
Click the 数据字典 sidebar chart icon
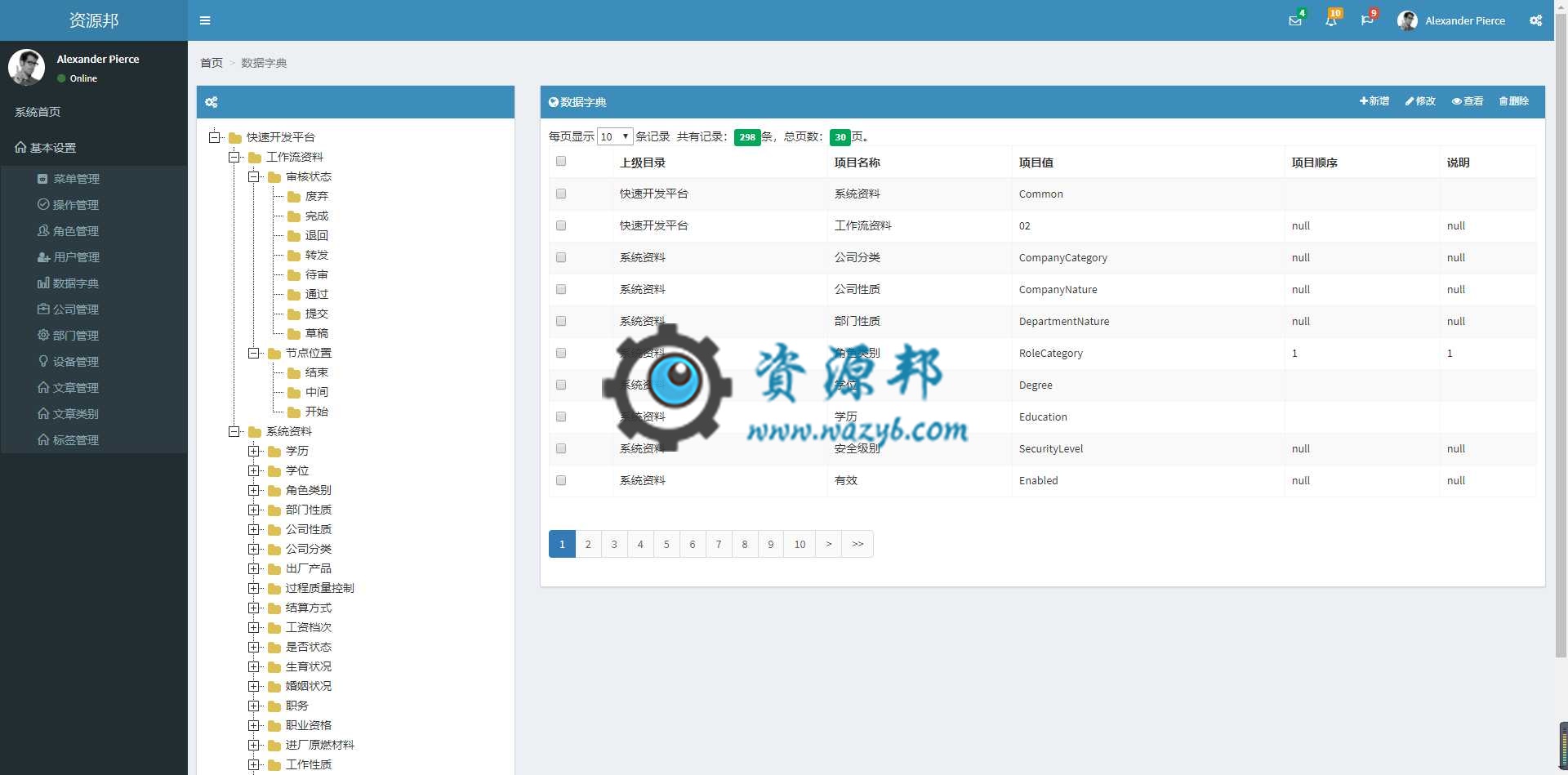click(43, 283)
